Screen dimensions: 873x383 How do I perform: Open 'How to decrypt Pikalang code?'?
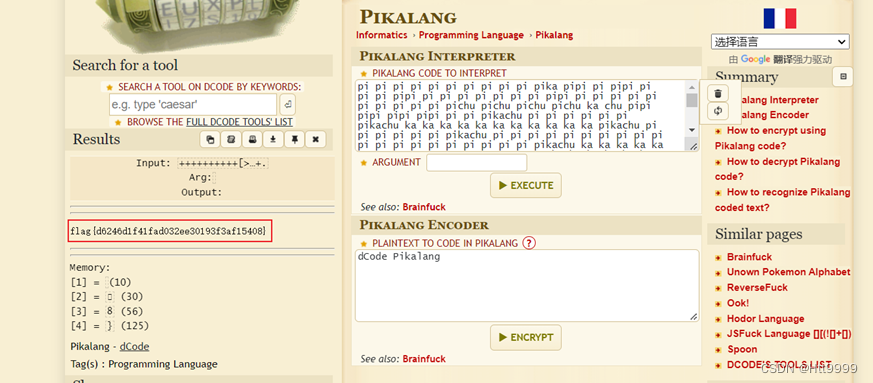[777, 169]
